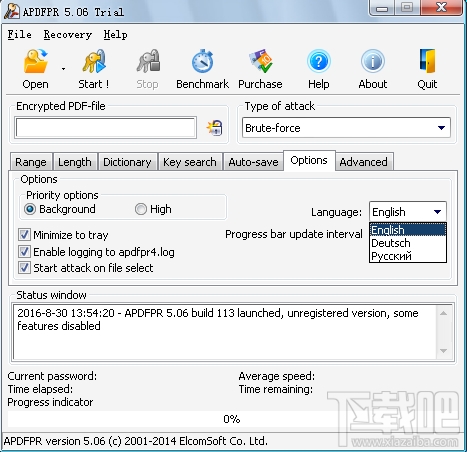This screenshot has height=452, width=467.
Task: Click the Purchase icon
Action: (261, 61)
